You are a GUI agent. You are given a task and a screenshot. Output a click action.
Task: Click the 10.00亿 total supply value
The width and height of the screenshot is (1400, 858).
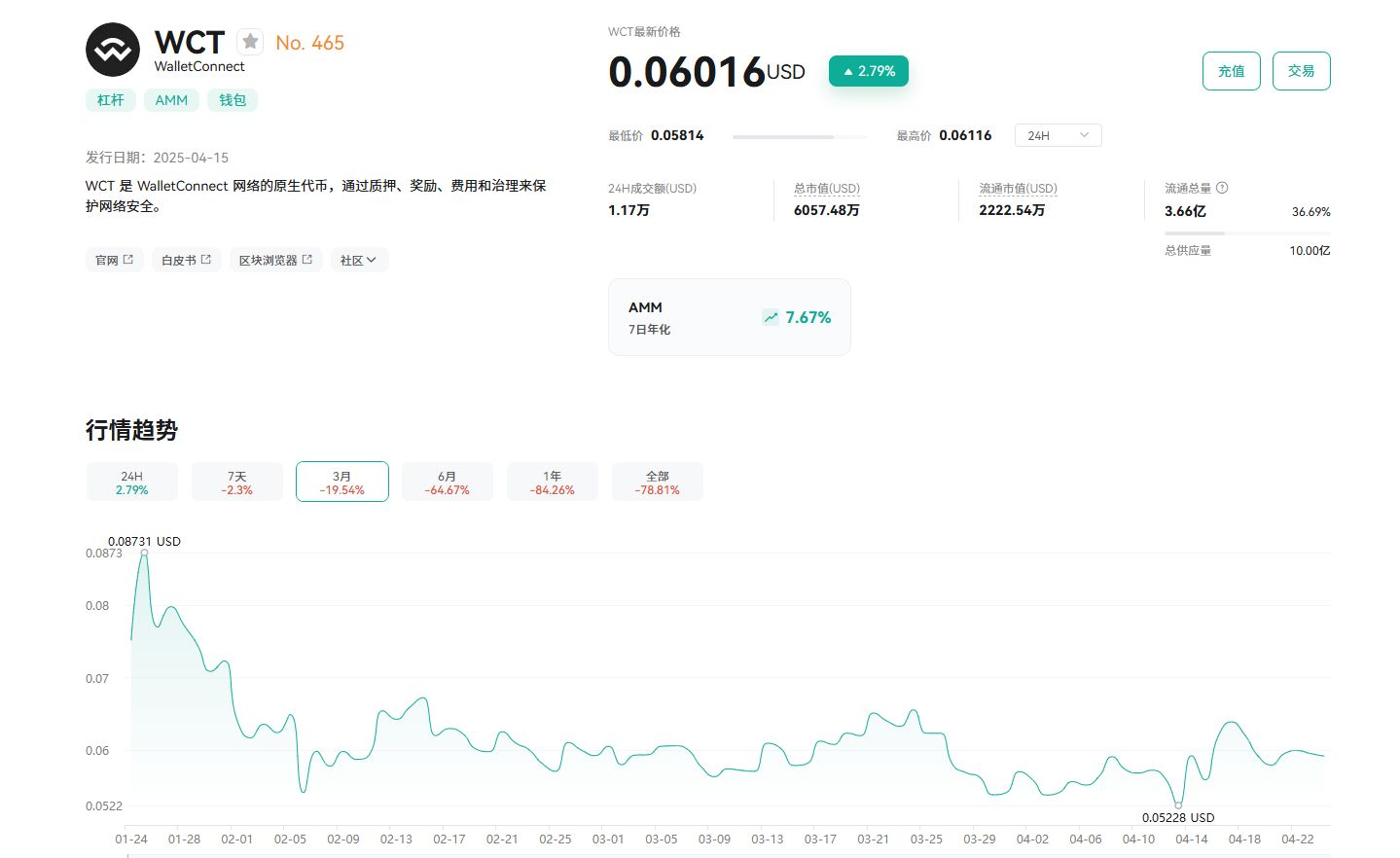1310,251
